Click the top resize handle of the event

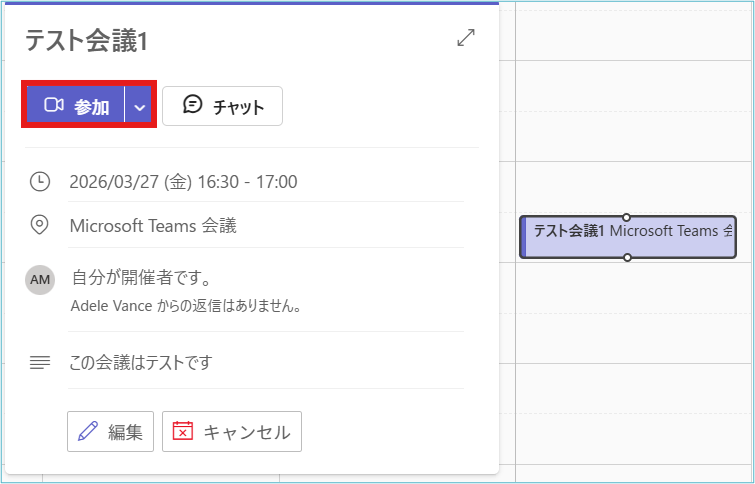(627, 216)
